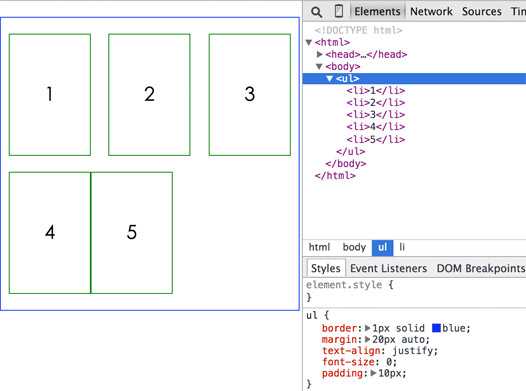Select the closing </body> tag
The height and width of the screenshot is (391, 526).
[346, 164]
